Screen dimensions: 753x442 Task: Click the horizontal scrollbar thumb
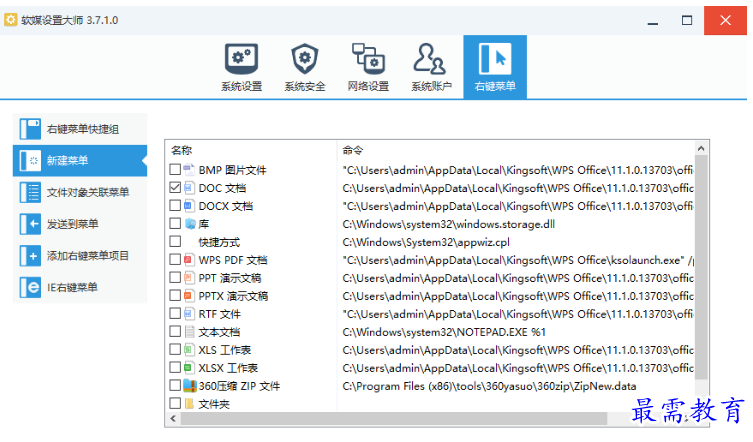pos(393,418)
